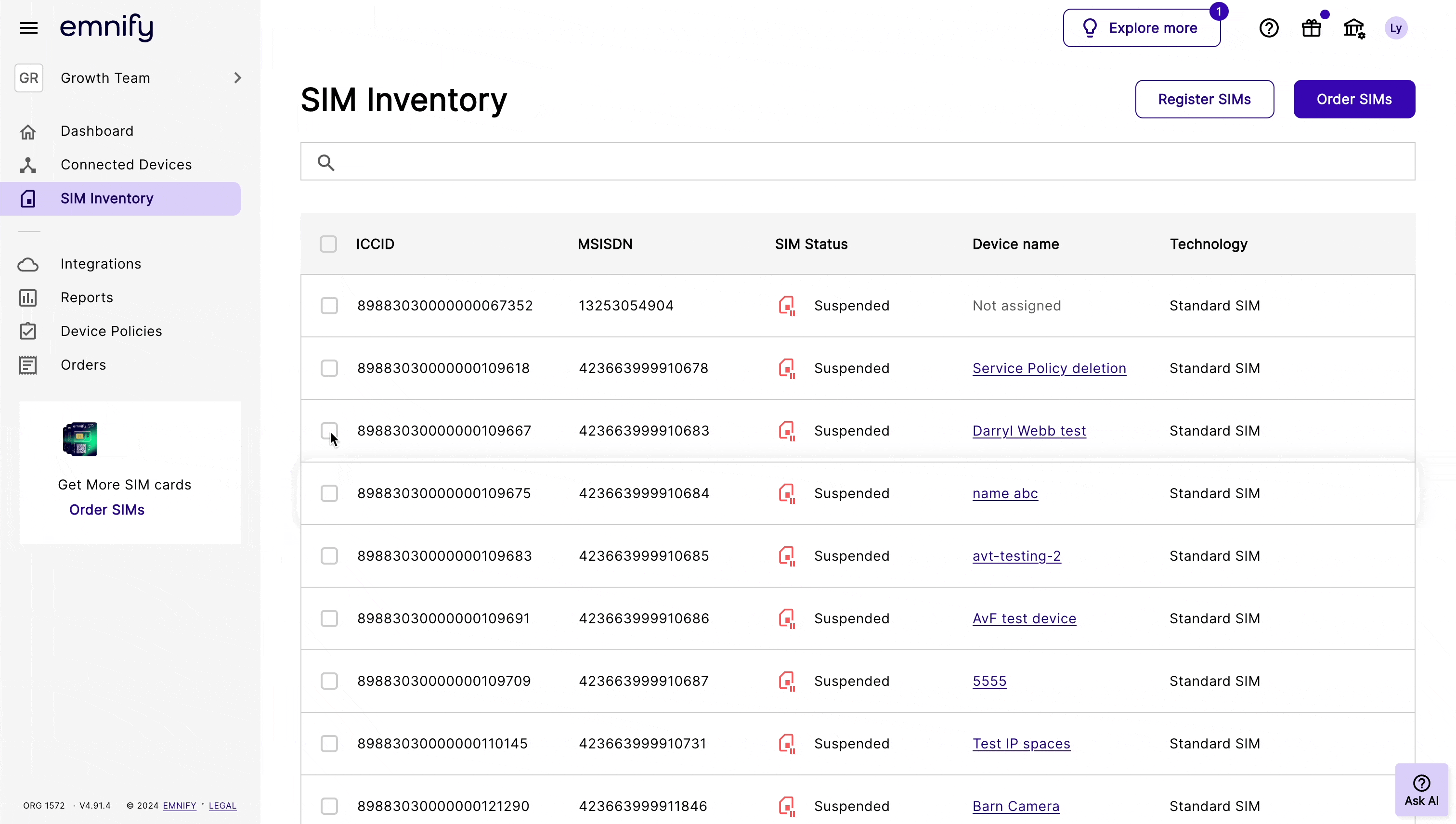1456x824 pixels.
Task: Select the checkbox for ICCID 89883030000000109675
Action: pyautogui.click(x=329, y=493)
